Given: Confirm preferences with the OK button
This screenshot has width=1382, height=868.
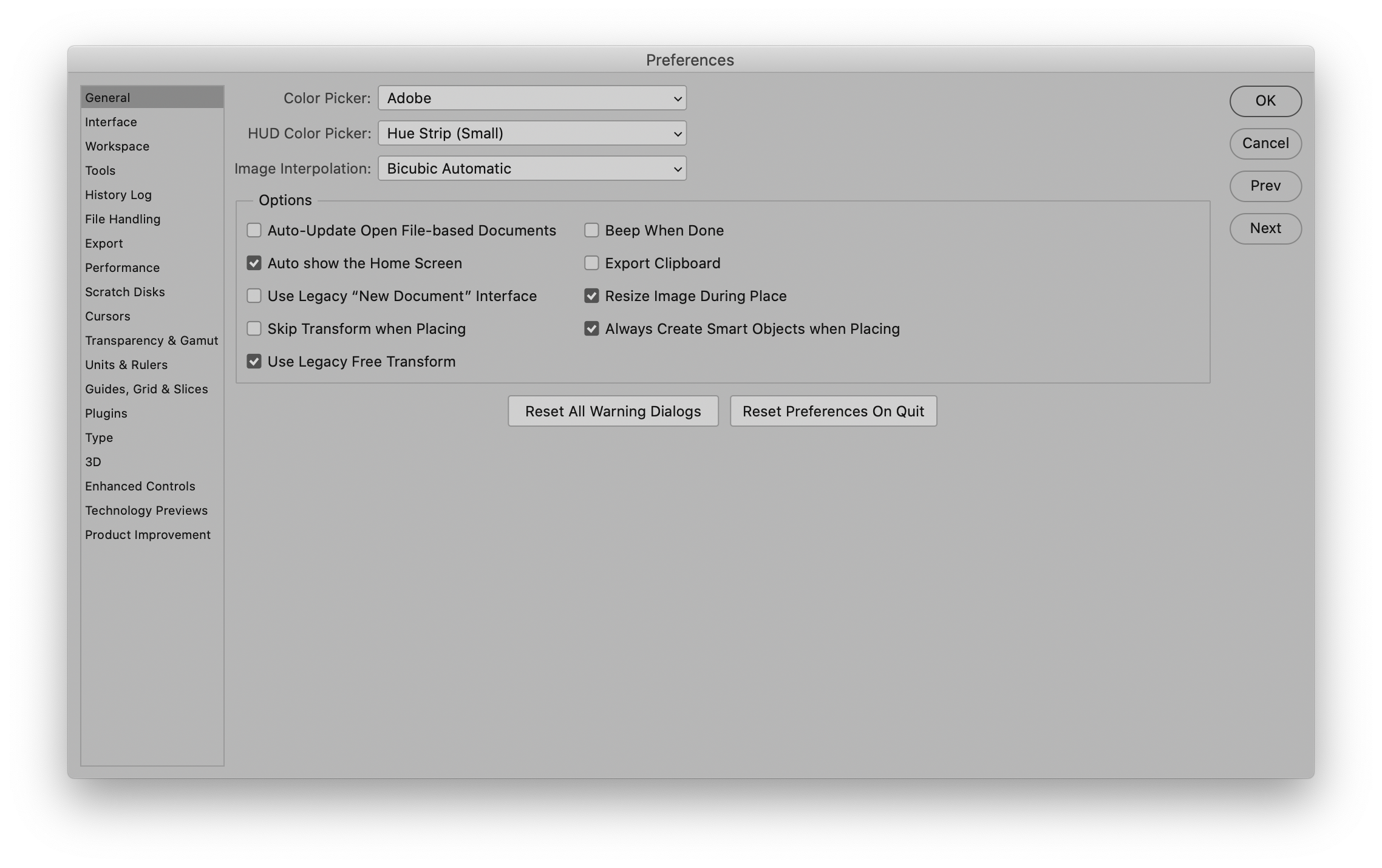Looking at the screenshot, I should tap(1265, 101).
